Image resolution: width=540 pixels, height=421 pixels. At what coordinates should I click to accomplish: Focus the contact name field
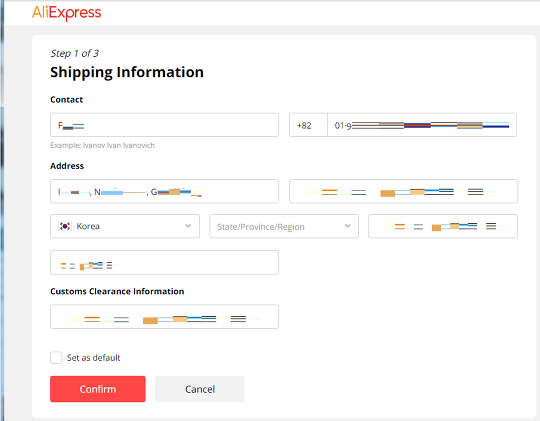165,125
